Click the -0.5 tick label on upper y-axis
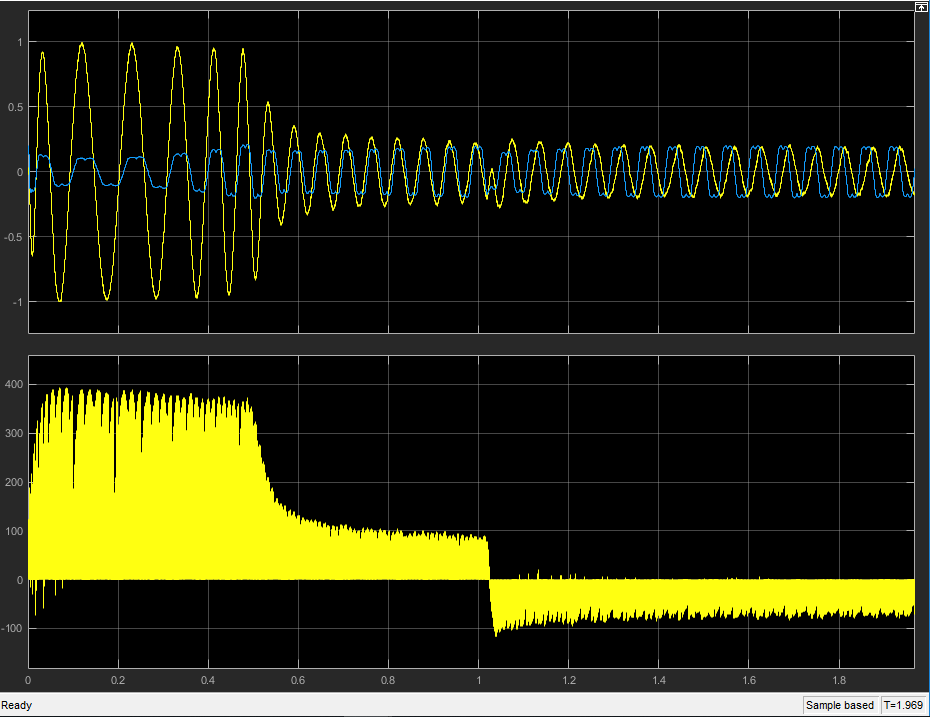The height and width of the screenshot is (717, 930). 14,237
